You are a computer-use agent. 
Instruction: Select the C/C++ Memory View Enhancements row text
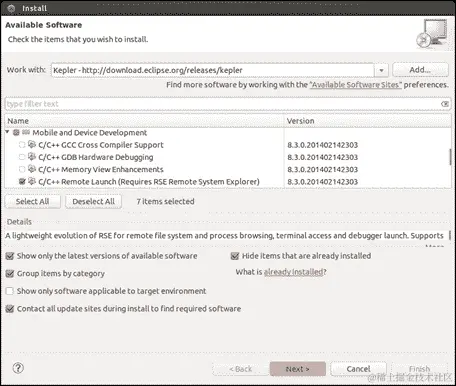pos(101,170)
